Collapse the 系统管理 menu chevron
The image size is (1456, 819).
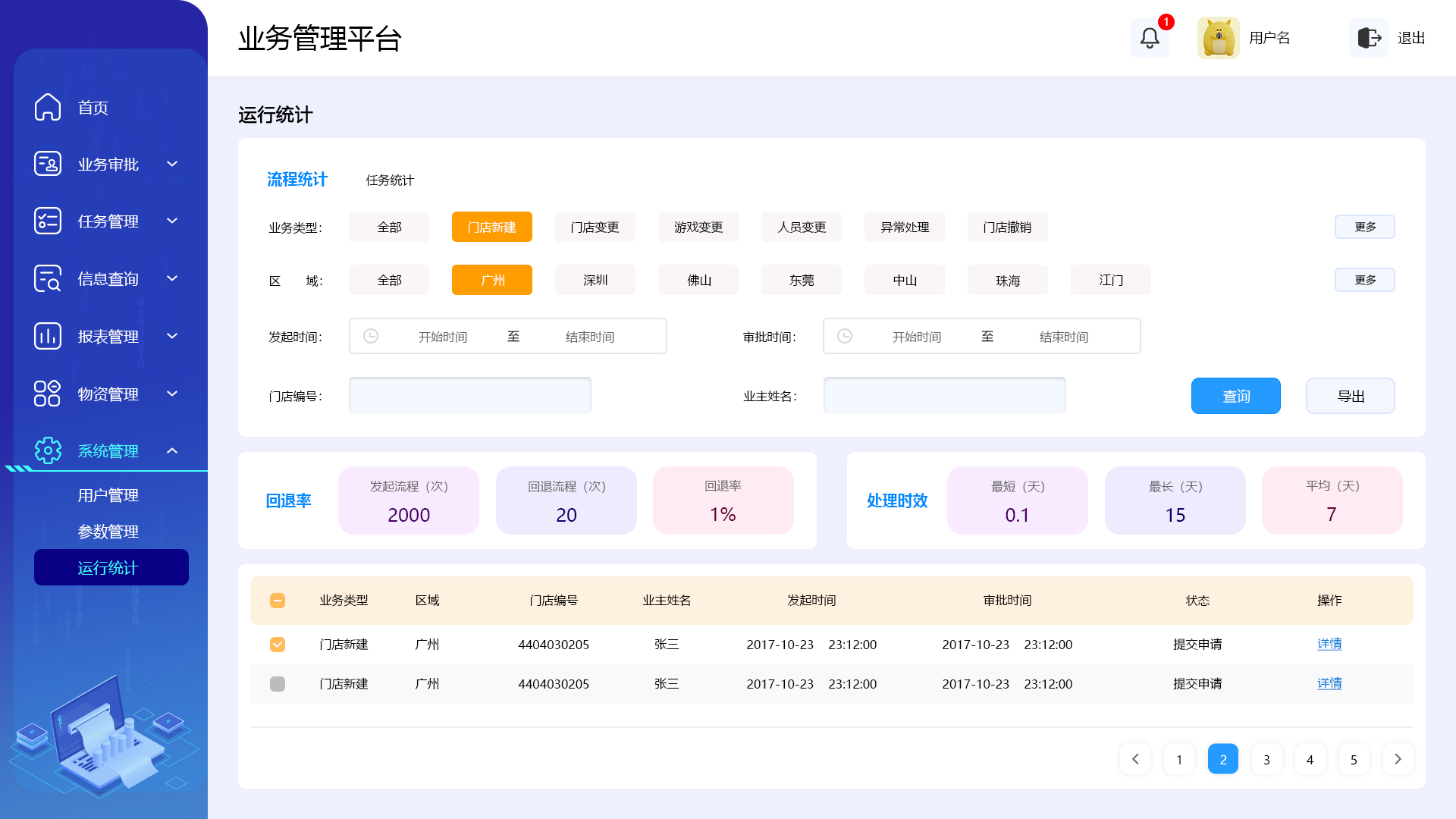(x=172, y=451)
